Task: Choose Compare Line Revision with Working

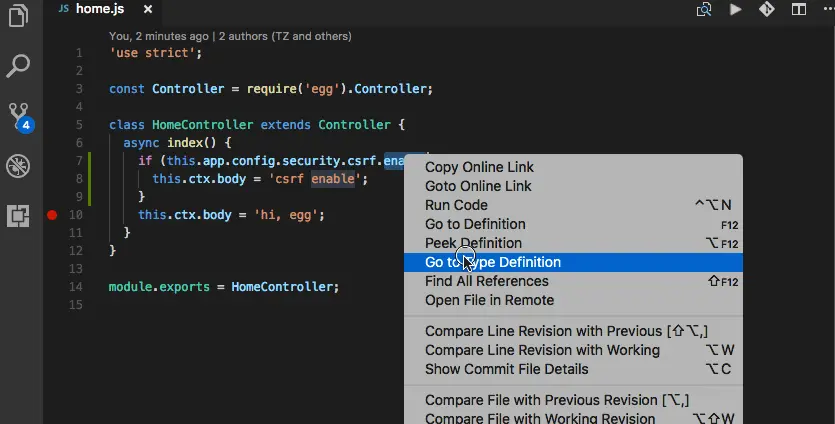Action: (573, 350)
